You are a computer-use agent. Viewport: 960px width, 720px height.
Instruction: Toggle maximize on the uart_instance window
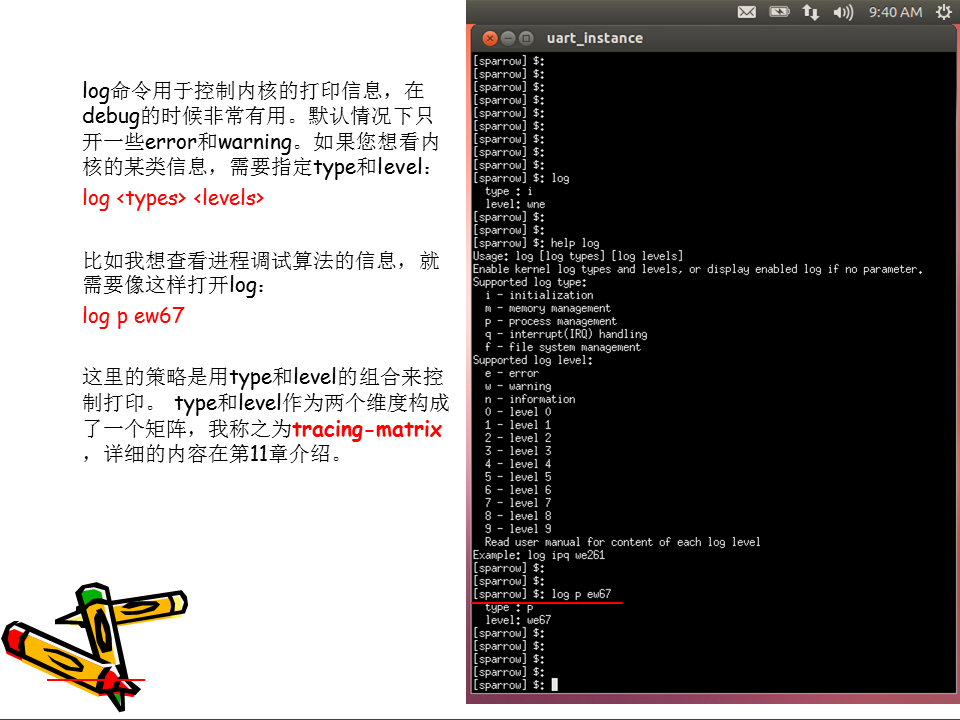pyautogui.click(x=528, y=38)
